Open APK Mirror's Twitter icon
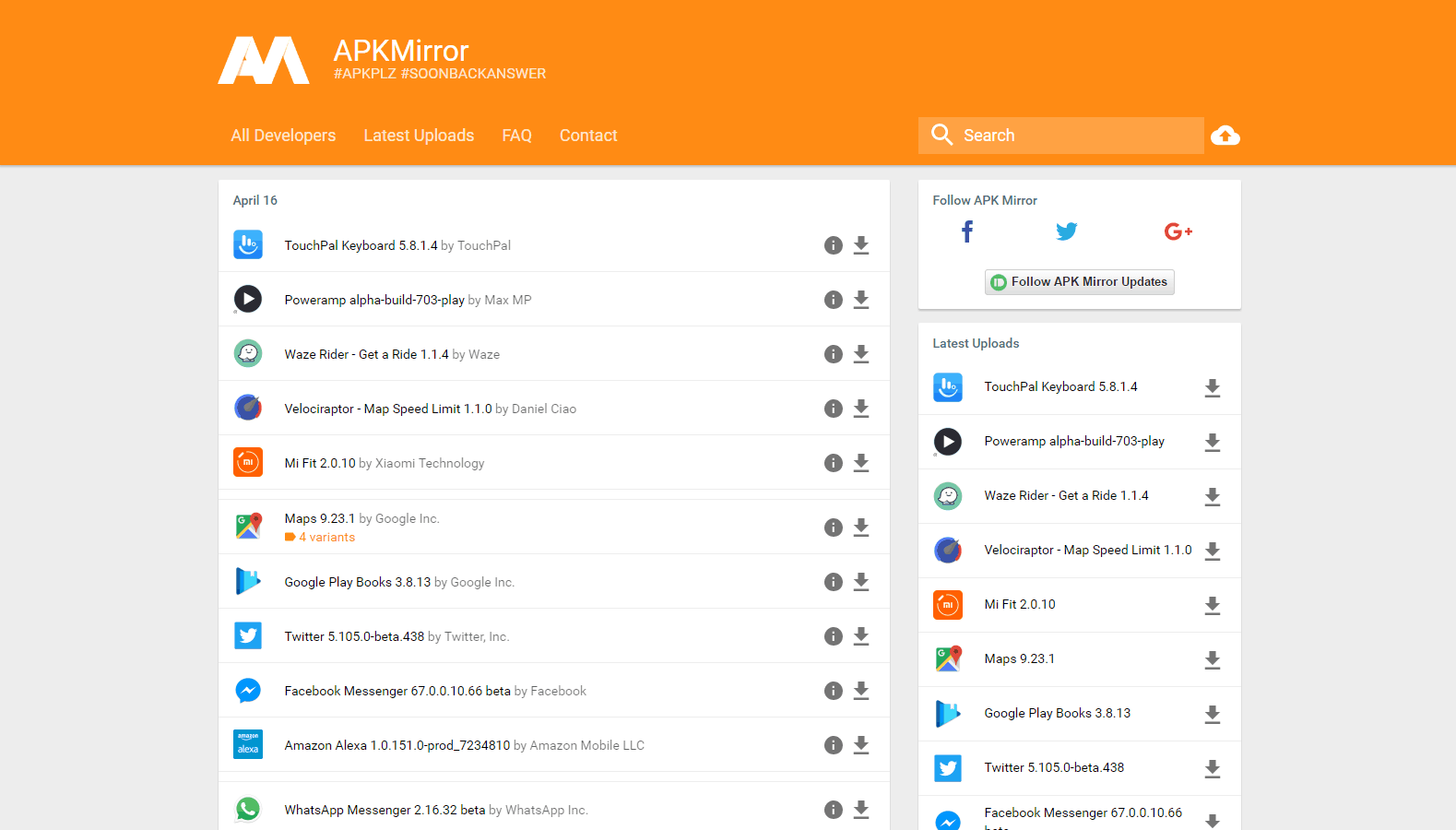 click(x=1066, y=231)
